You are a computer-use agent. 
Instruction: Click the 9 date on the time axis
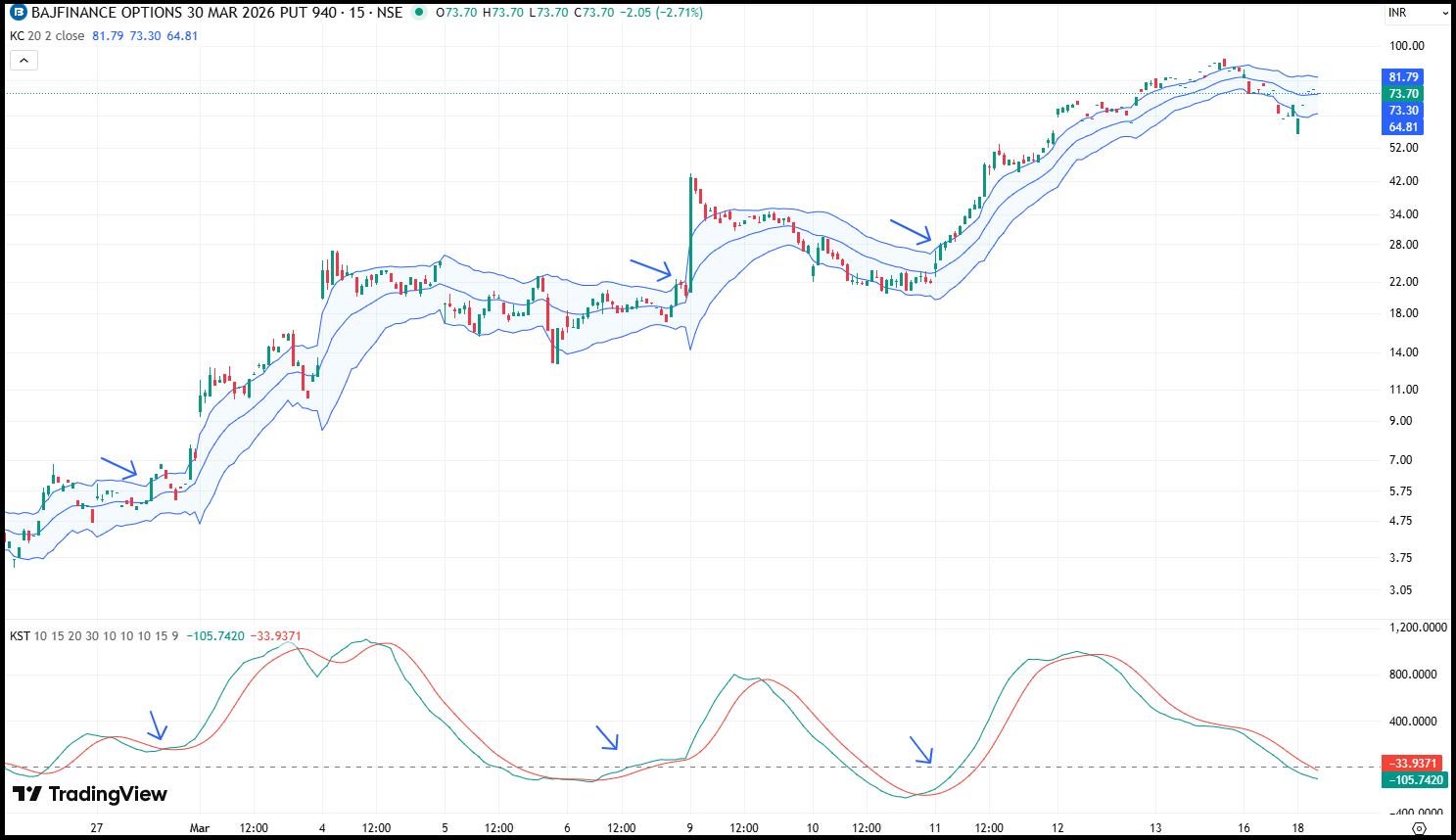690,828
